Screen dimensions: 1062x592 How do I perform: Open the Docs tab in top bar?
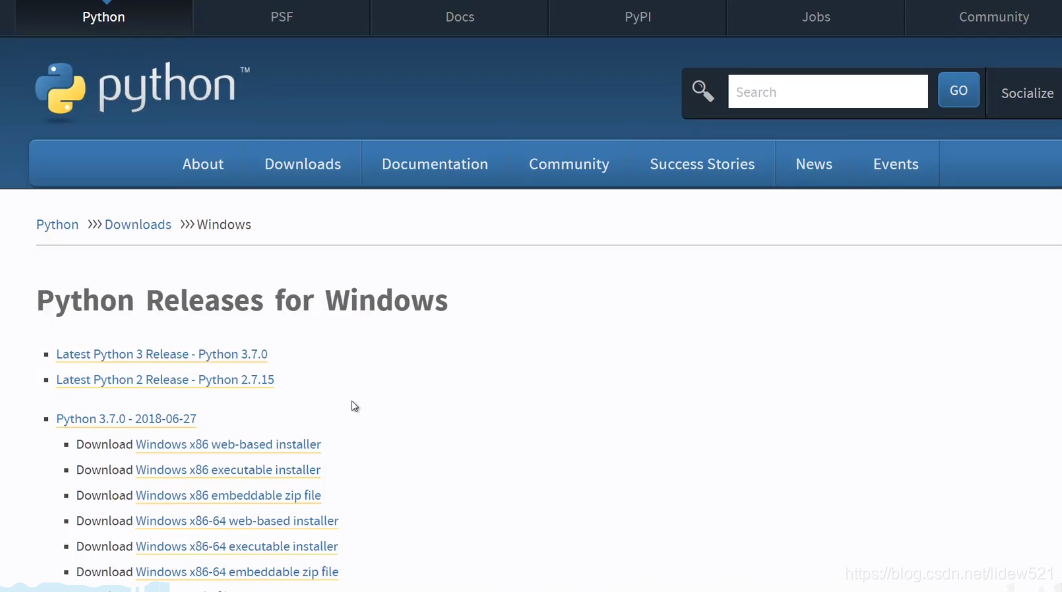pyautogui.click(x=460, y=17)
